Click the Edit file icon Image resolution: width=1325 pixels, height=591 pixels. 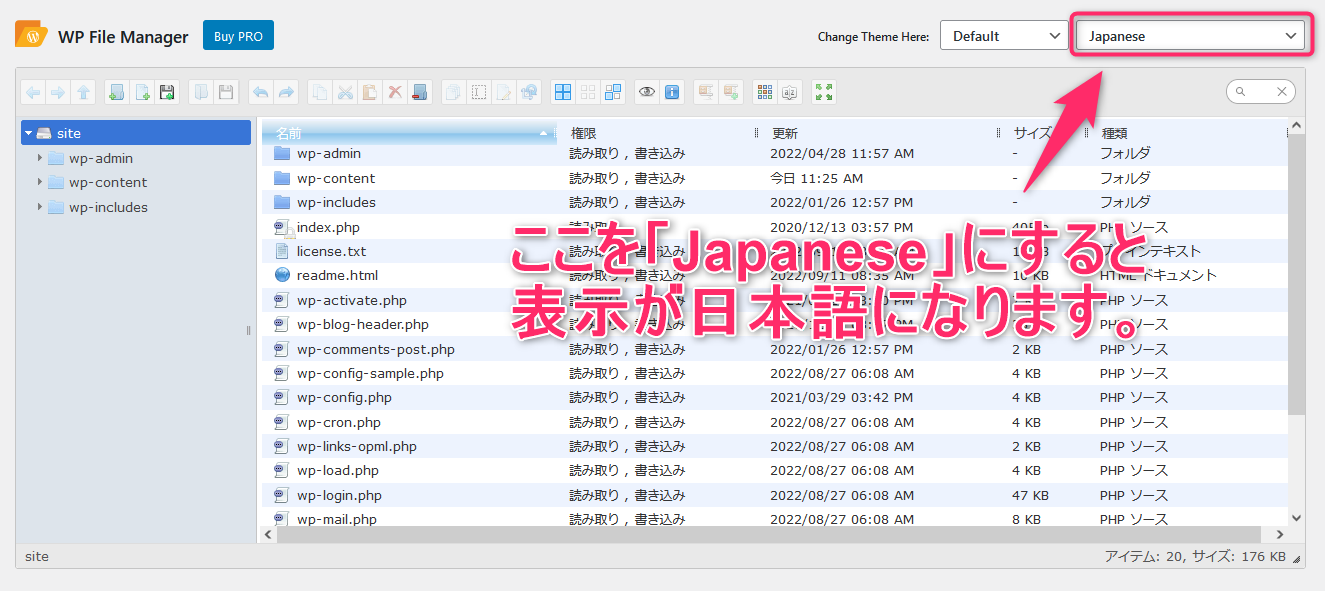coord(504,92)
